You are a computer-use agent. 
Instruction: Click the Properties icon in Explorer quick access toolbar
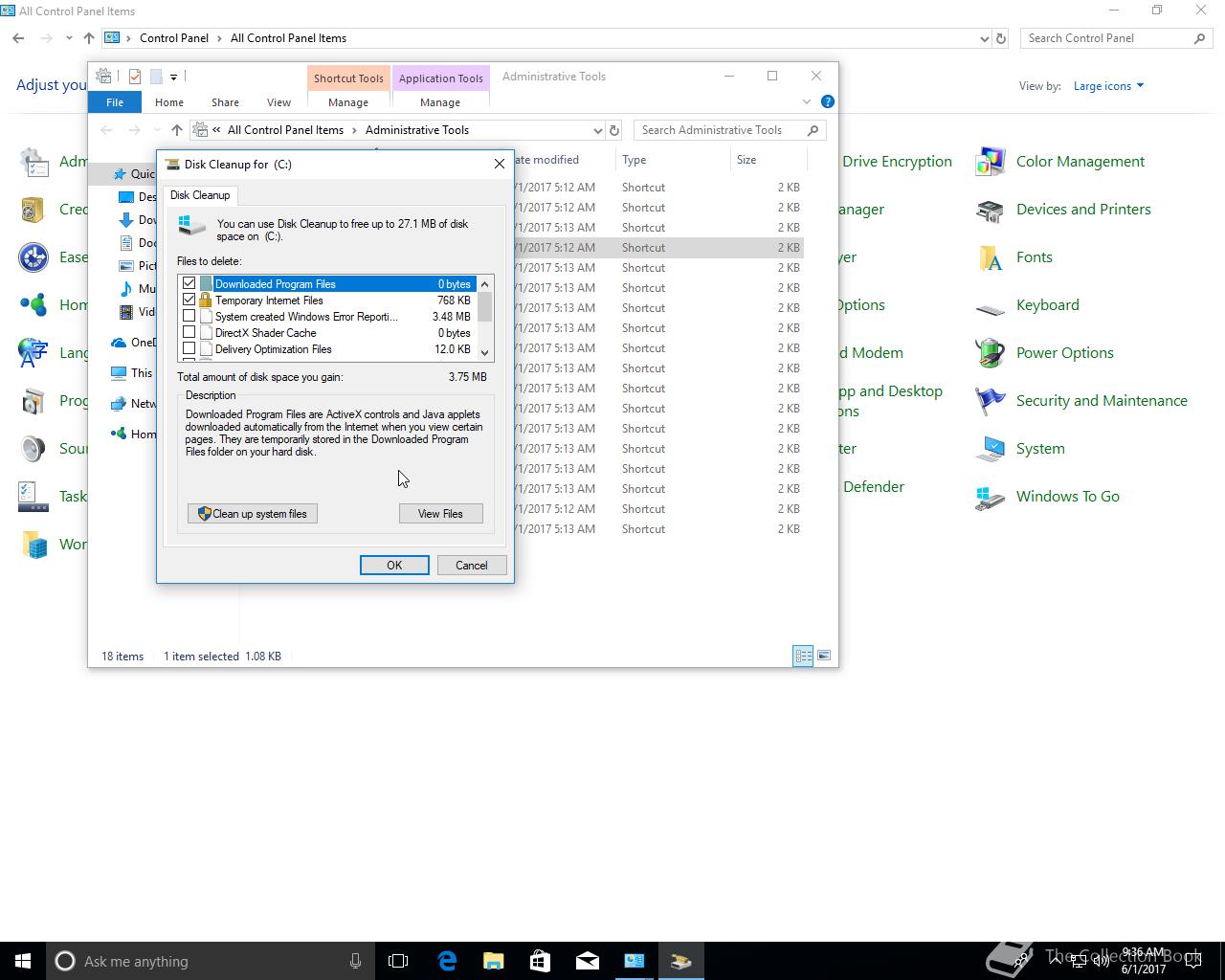coord(134,77)
